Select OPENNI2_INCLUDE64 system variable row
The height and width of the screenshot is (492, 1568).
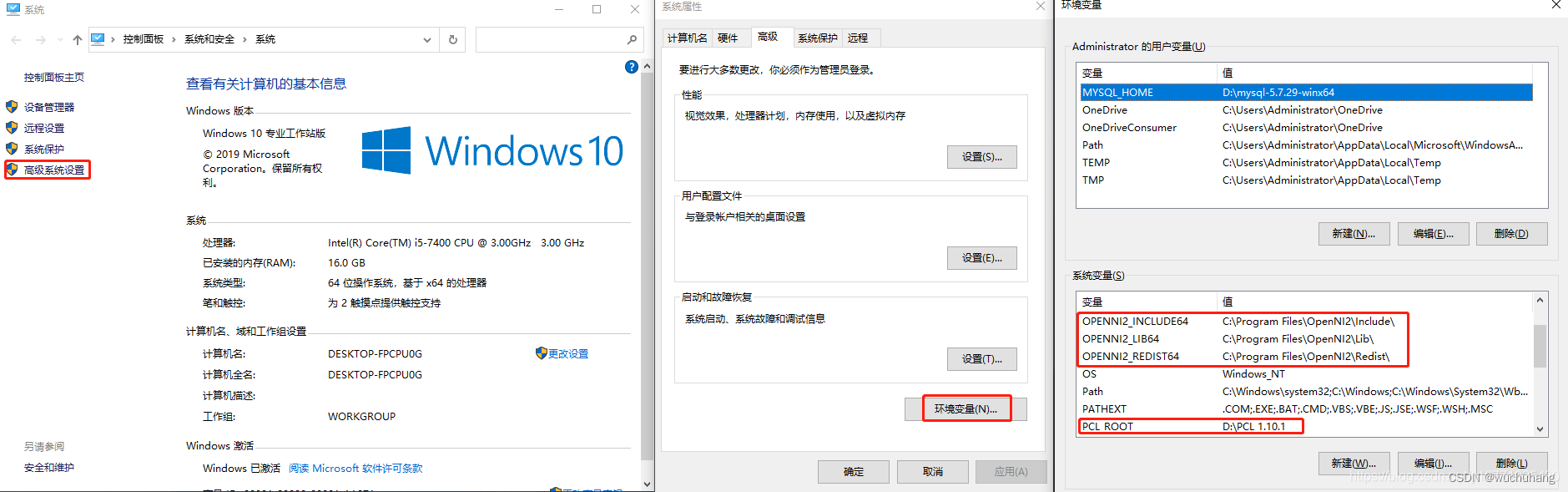click(x=1306, y=321)
